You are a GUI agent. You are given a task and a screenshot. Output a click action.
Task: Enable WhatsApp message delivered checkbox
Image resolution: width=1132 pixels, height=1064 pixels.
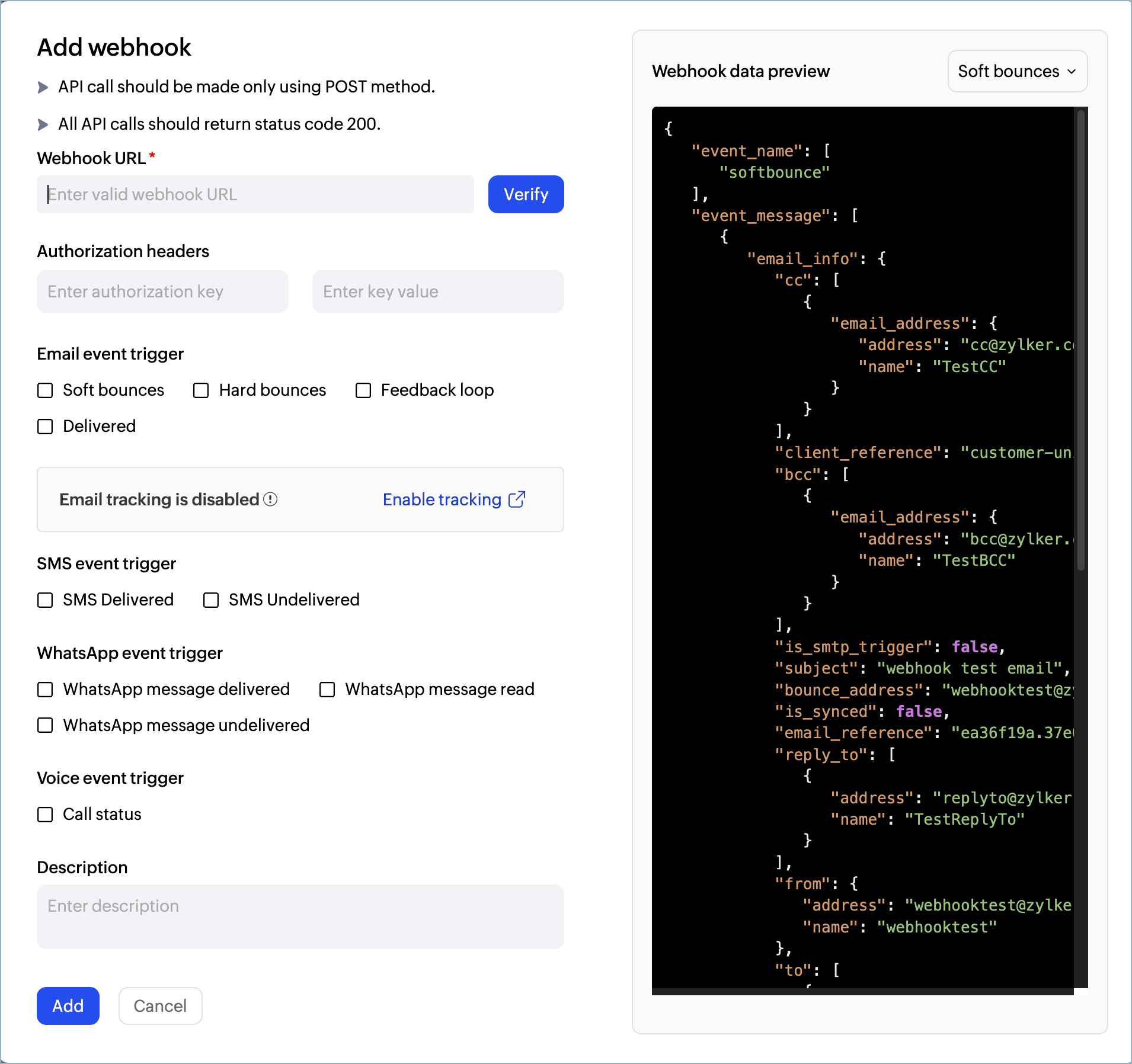(x=45, y=690)
